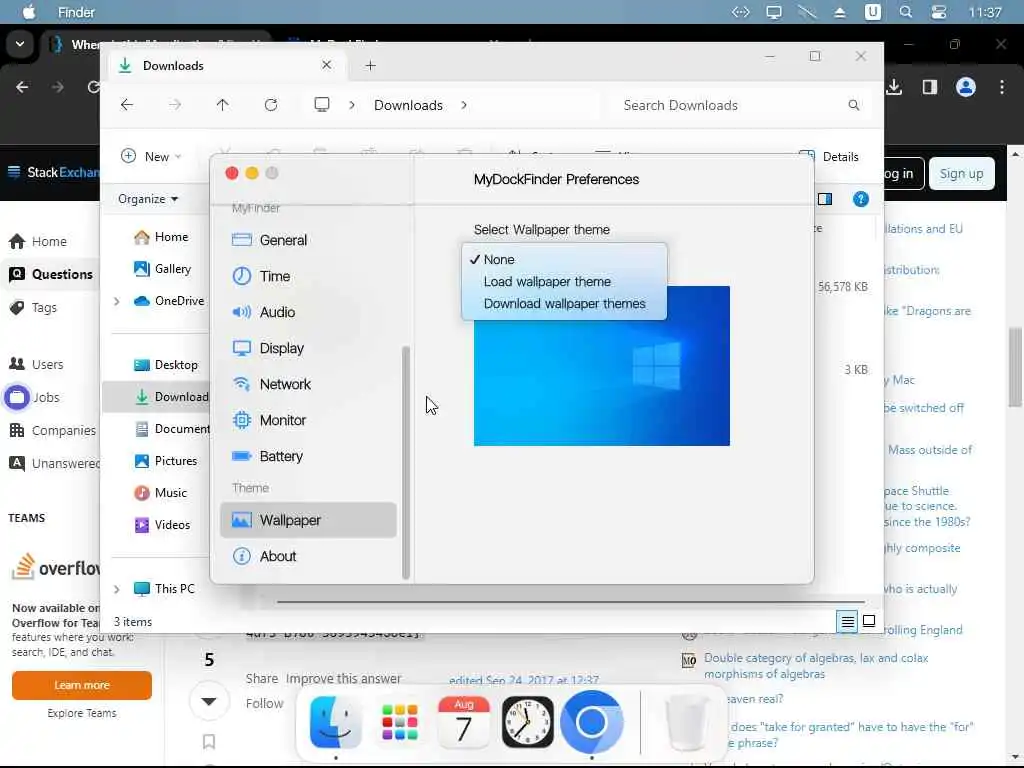Screen dimensions: 1024x768
Task: Toggle preview pane icon in Explorer
Action: (x=825, y=199)
